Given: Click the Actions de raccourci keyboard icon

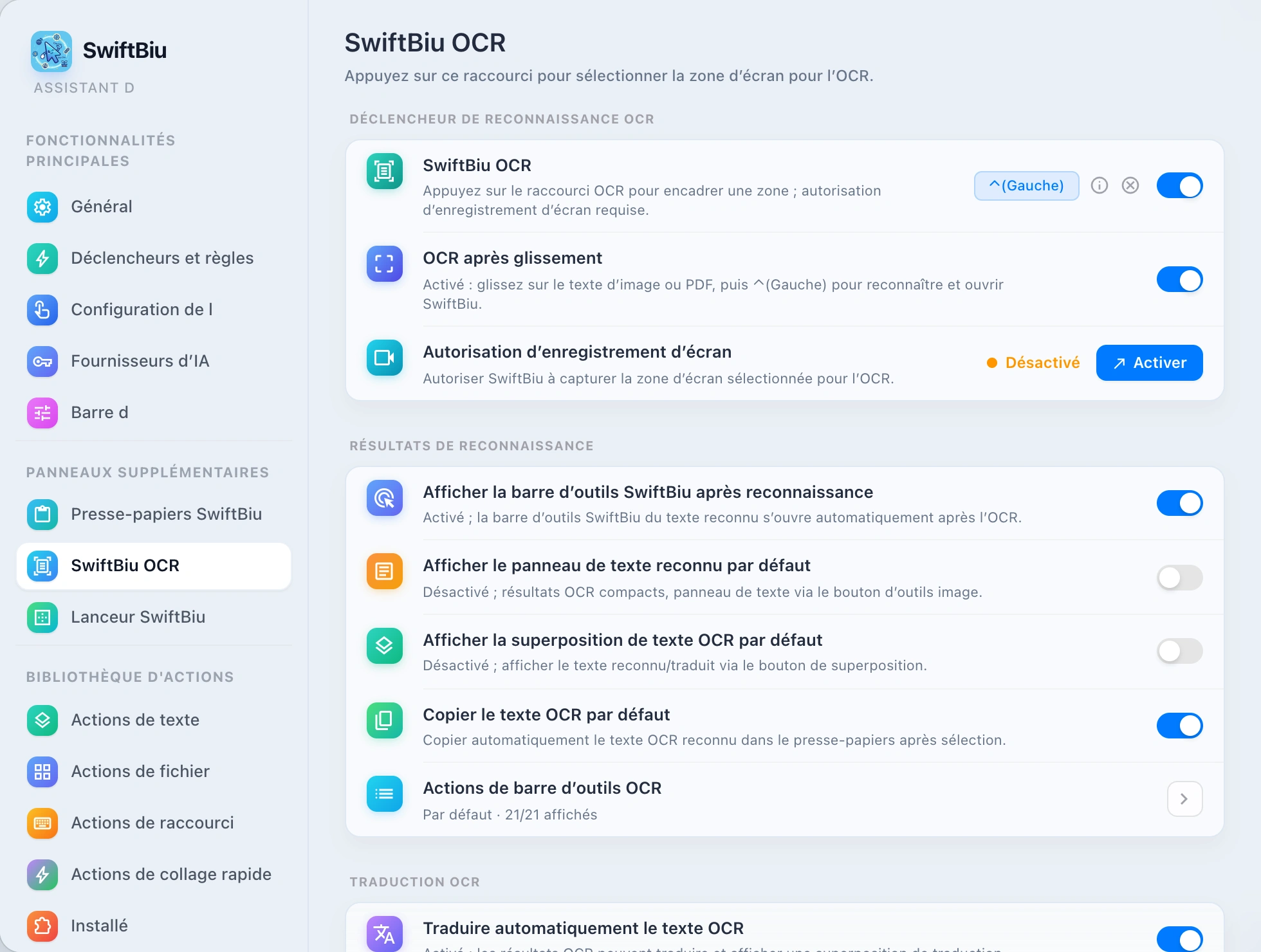Looking at the screenshot, I should coord(42,823).
